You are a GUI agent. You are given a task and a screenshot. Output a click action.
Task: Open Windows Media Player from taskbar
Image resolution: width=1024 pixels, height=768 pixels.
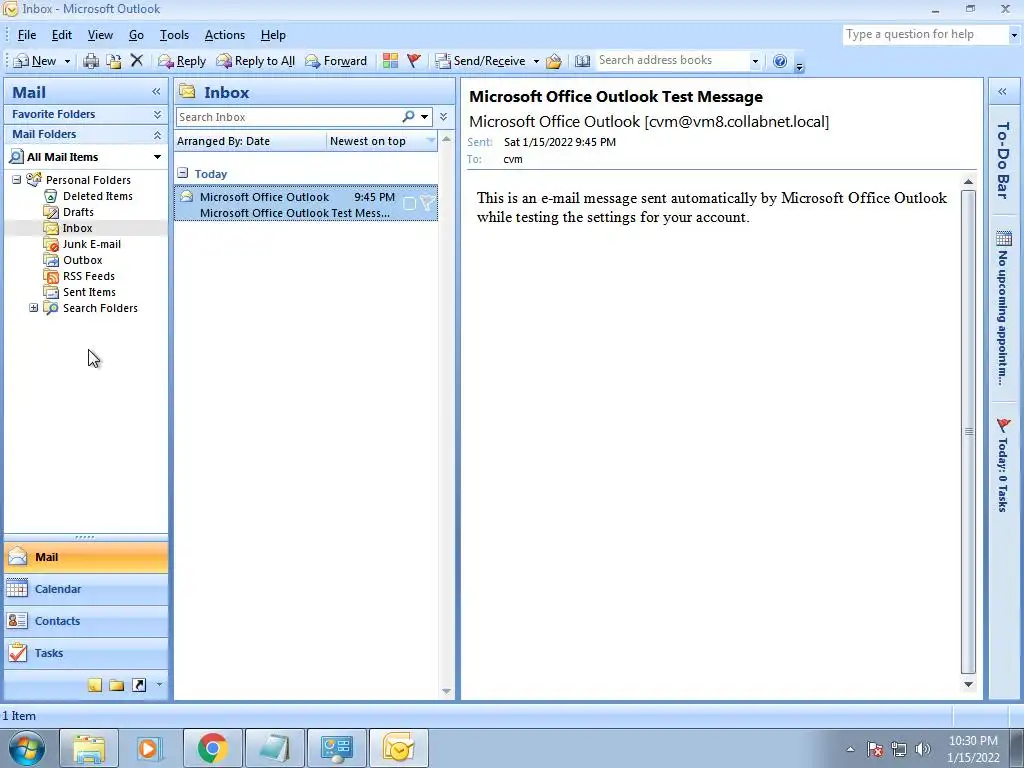pos(150,748)
